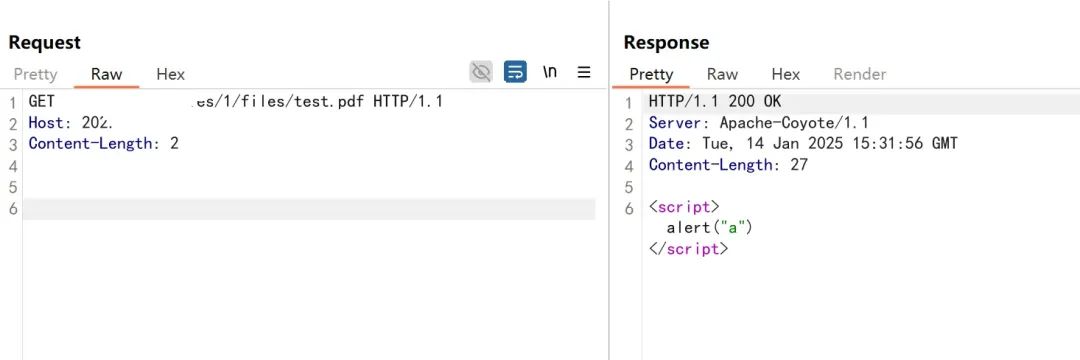Image resolution: width=1080 pixels, height=360 pixels.
Task: Toggle the \n show newlines icon
Action: pyautogui.click(x=550, y=72)
